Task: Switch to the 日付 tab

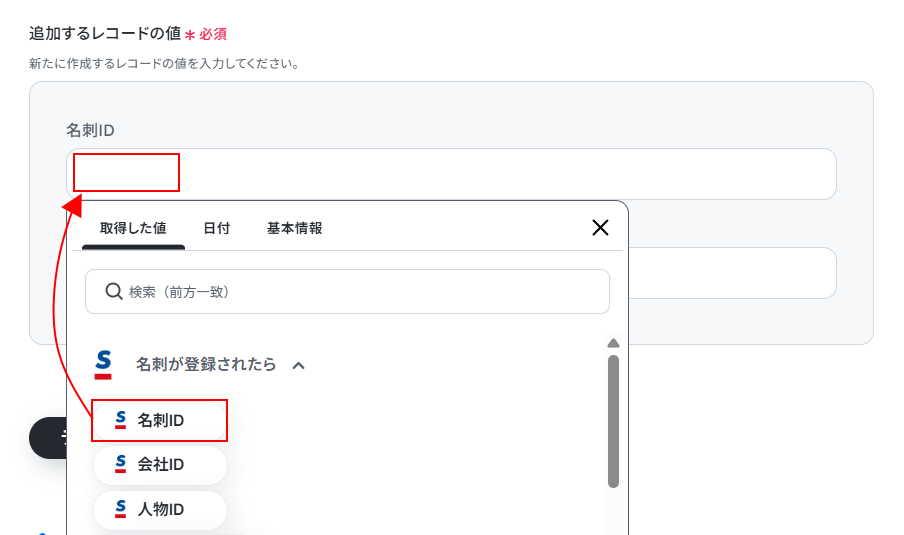Action: [x=217, y=228]
